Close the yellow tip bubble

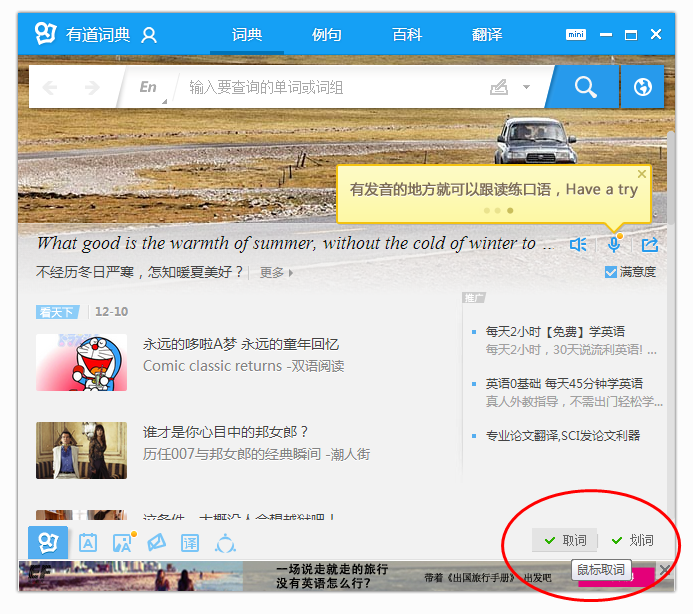pos(642,174)
